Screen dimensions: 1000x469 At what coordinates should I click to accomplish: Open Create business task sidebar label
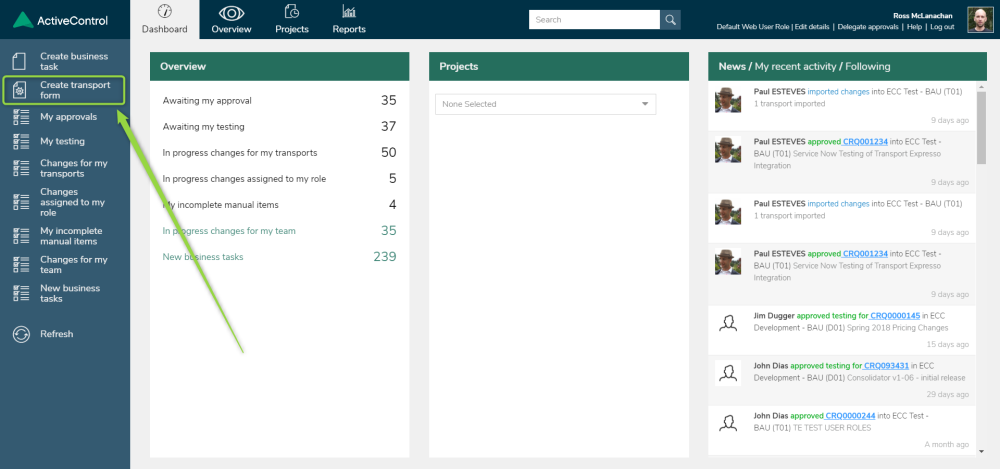(x=74, y=61)
